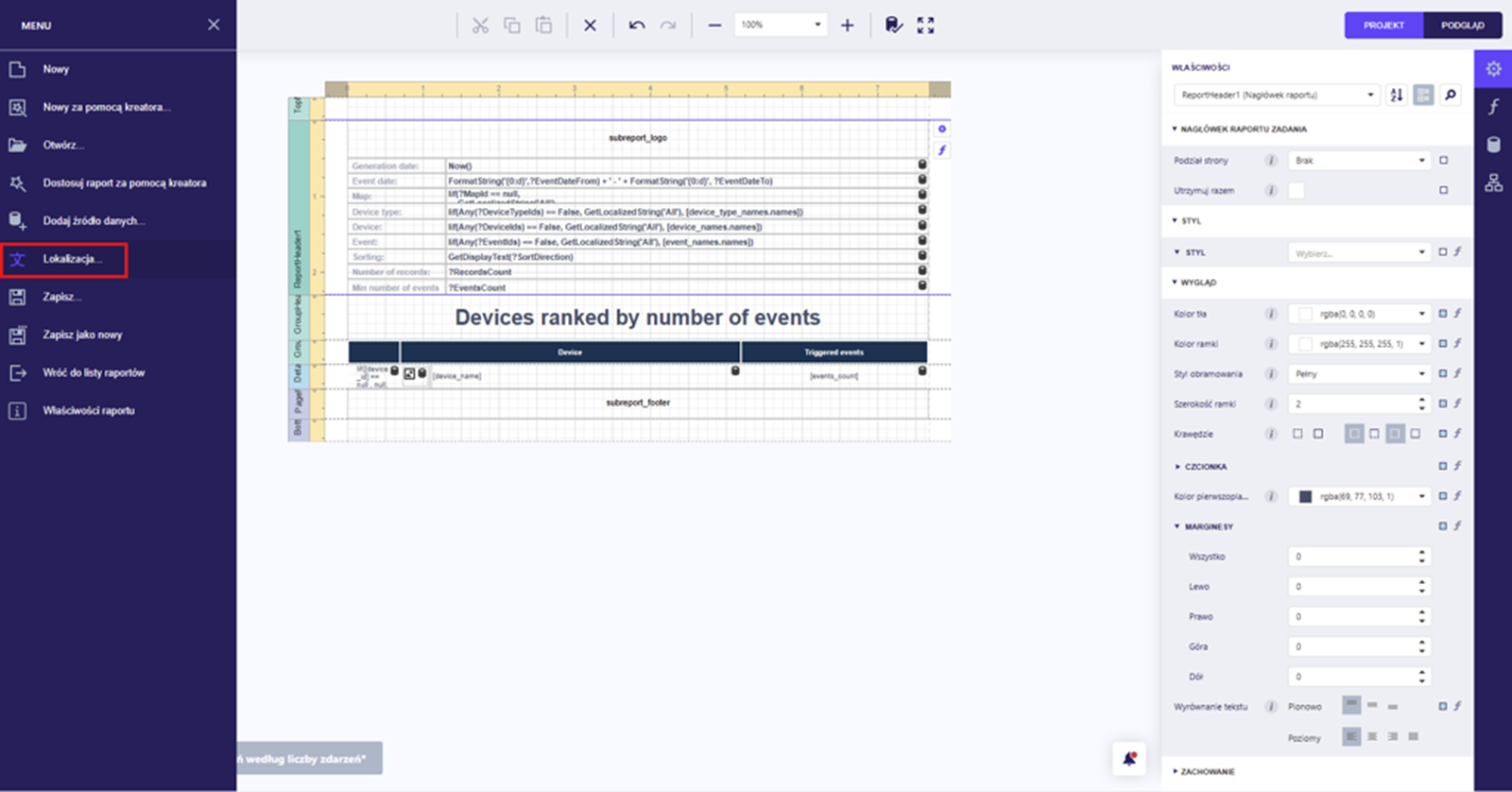Click the Projekt button
Screen dimensions: 1512x792
[1383, 26]
